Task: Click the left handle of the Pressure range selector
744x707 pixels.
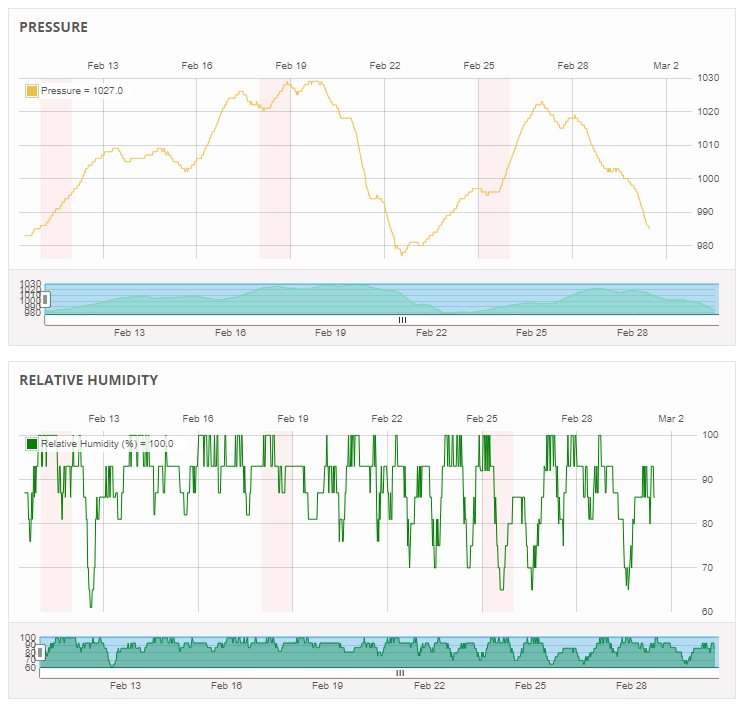Action: pos(45,299)
